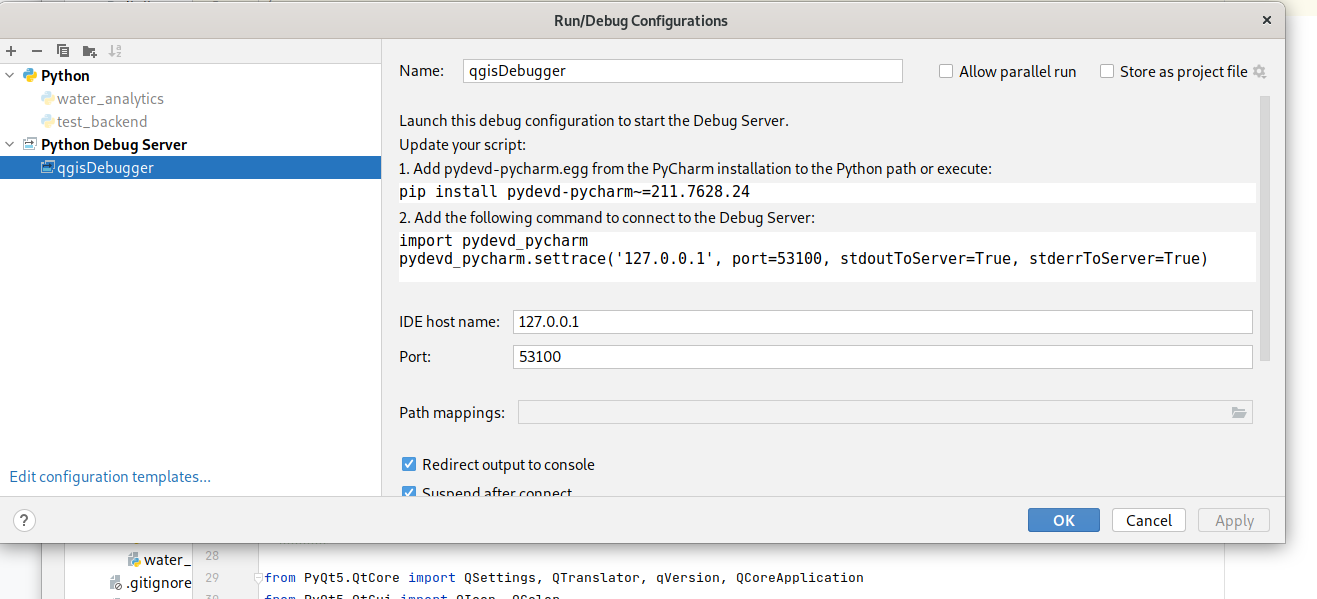Viewport: 1317px width, 599px height.
Task: Click the Python Debug Server category icon
Action: [30, 145]
